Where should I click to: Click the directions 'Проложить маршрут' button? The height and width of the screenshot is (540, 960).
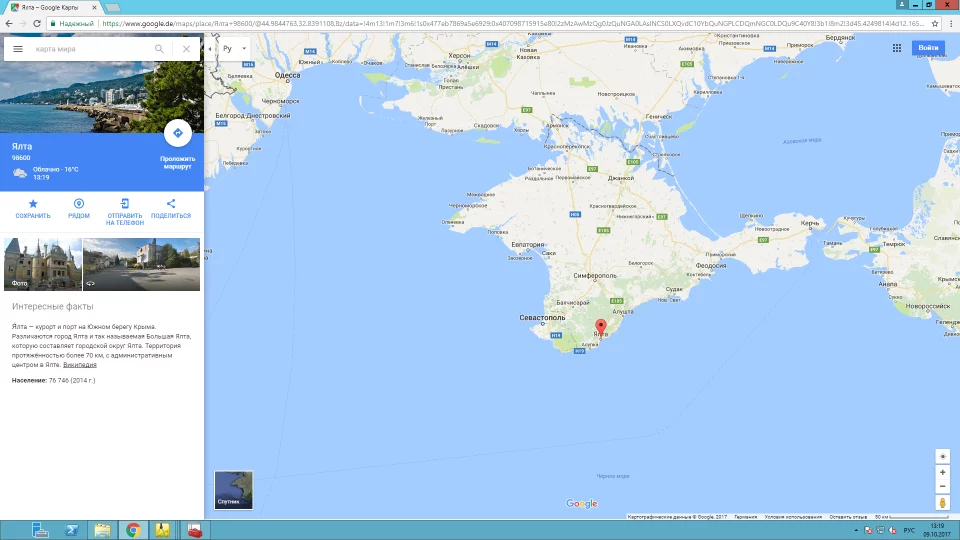[178, 133]
